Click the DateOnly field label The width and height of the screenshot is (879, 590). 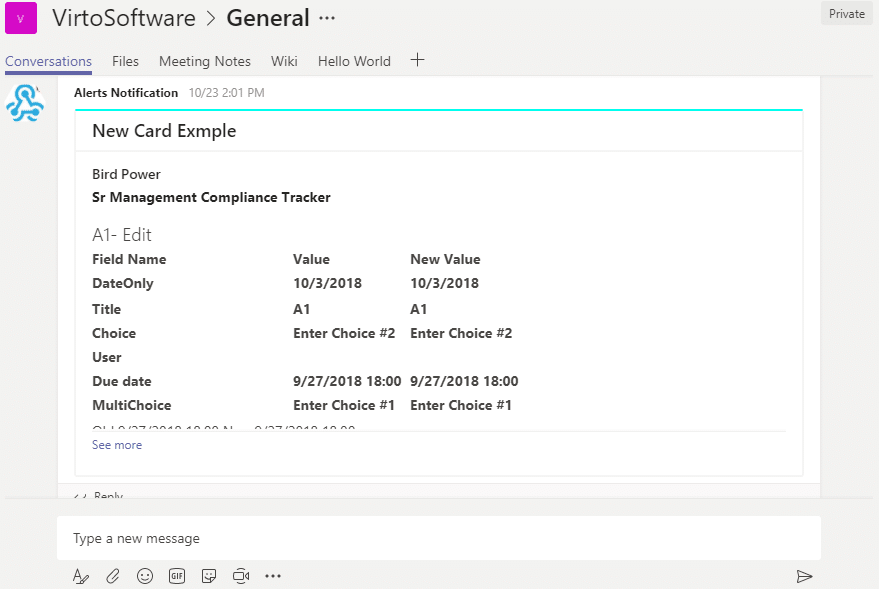tap(123, 284)
